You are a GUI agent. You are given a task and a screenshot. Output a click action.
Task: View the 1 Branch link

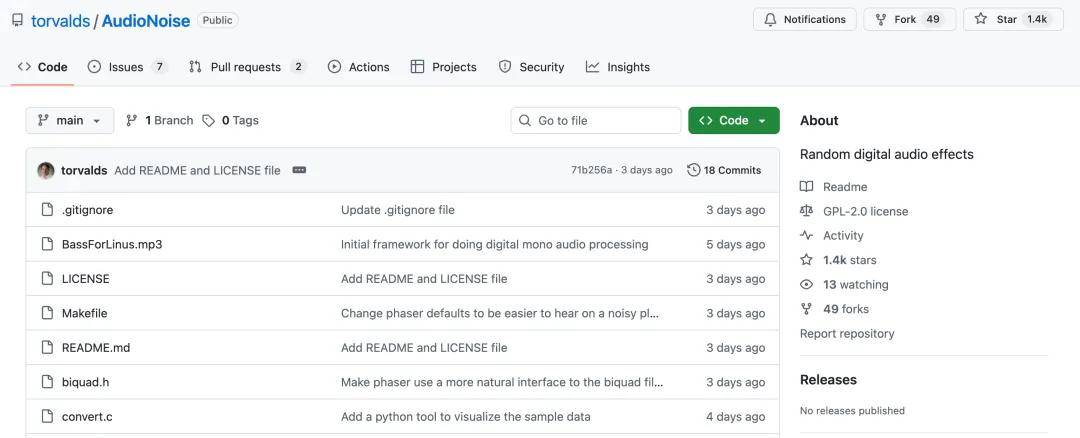coord(160,121)
